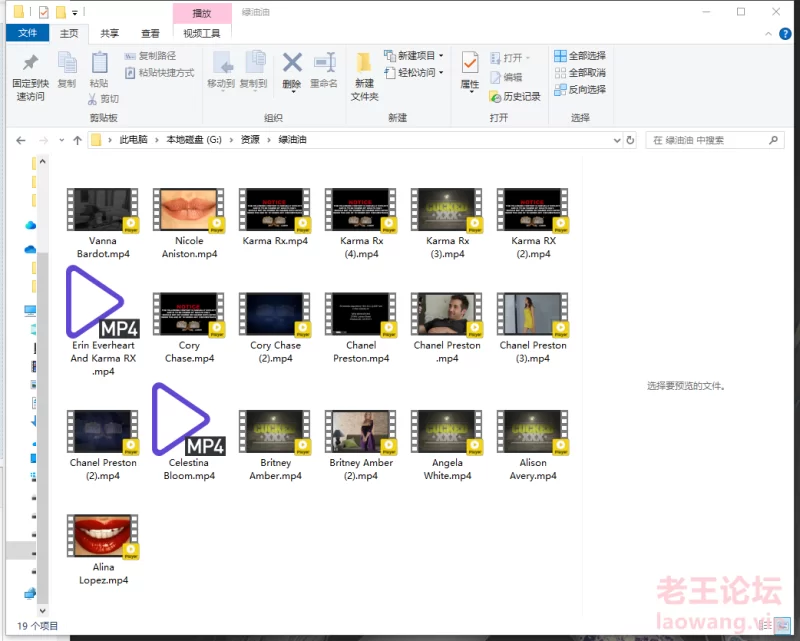800x641 pixels.
Task: Collapse the ribbon with the chevron
Action: coord(768,34)
